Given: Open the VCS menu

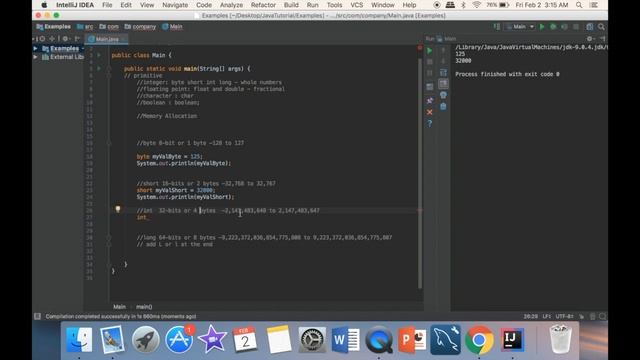Looking at the screenshot, I should [x=356, y=5].
